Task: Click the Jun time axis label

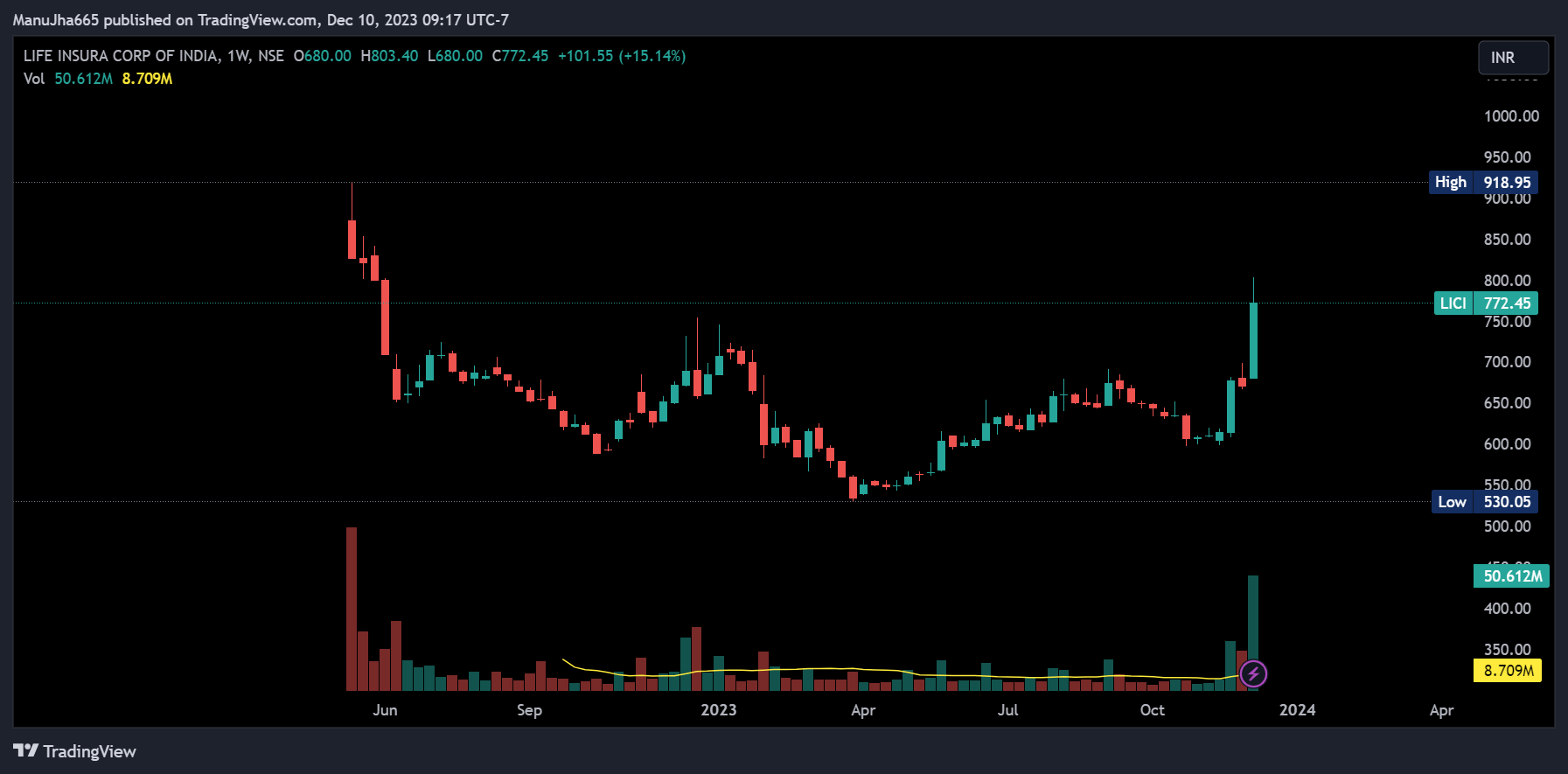Action: 385,710
